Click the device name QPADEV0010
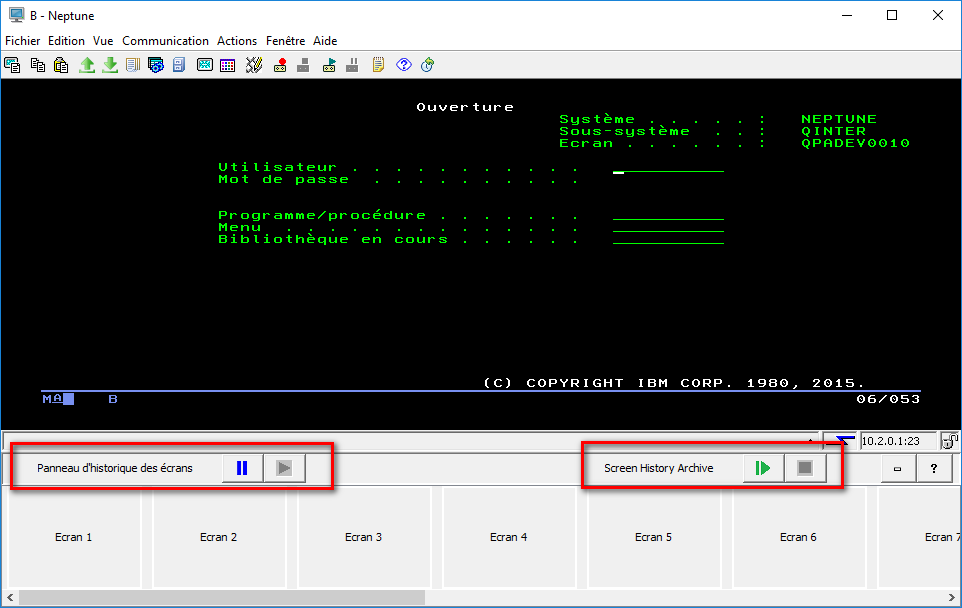This screenshot has width=962, height=608. click(x=855, y=143)
